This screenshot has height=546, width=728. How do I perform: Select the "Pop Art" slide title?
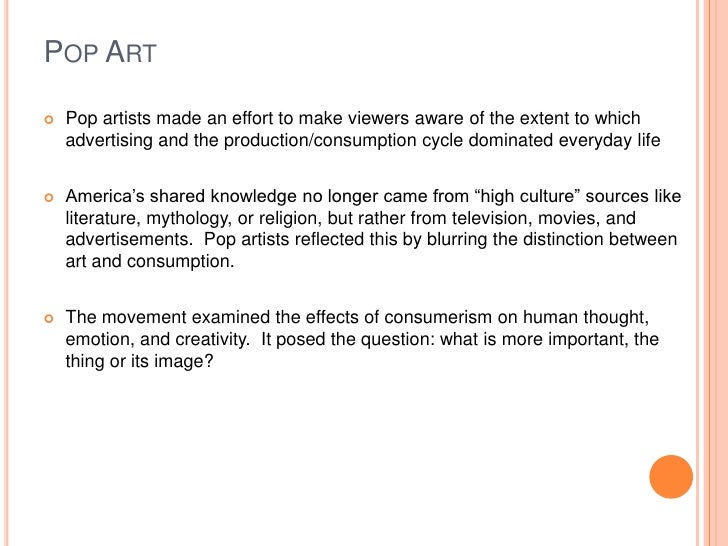100,52
